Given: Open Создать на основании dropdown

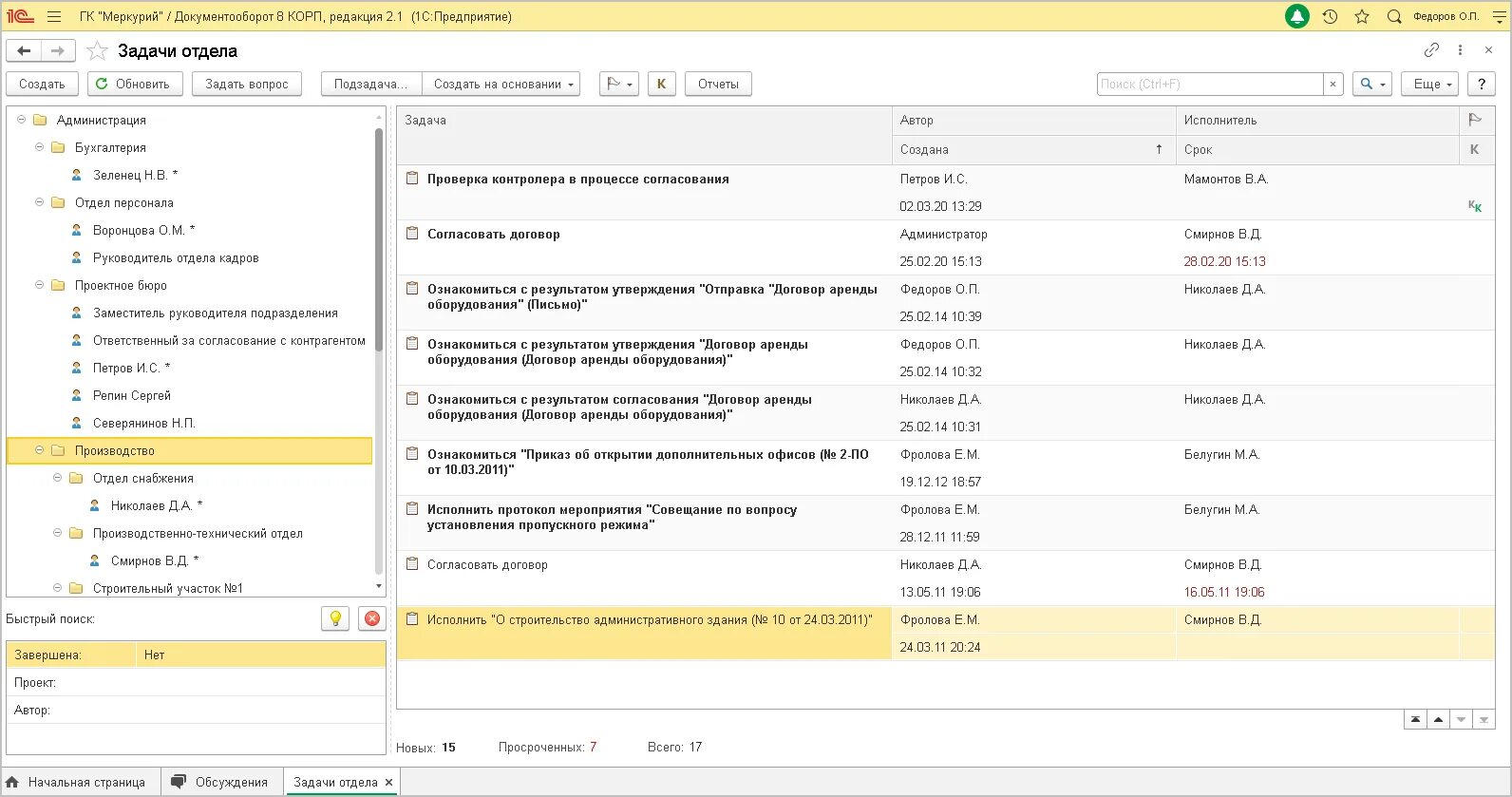Looking at the screenshot, I should (503, 84).
